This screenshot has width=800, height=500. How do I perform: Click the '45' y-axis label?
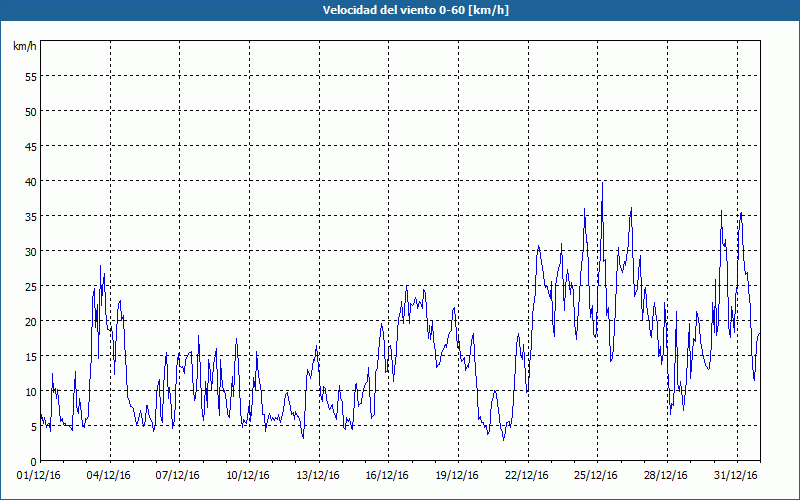pos(31,146)
